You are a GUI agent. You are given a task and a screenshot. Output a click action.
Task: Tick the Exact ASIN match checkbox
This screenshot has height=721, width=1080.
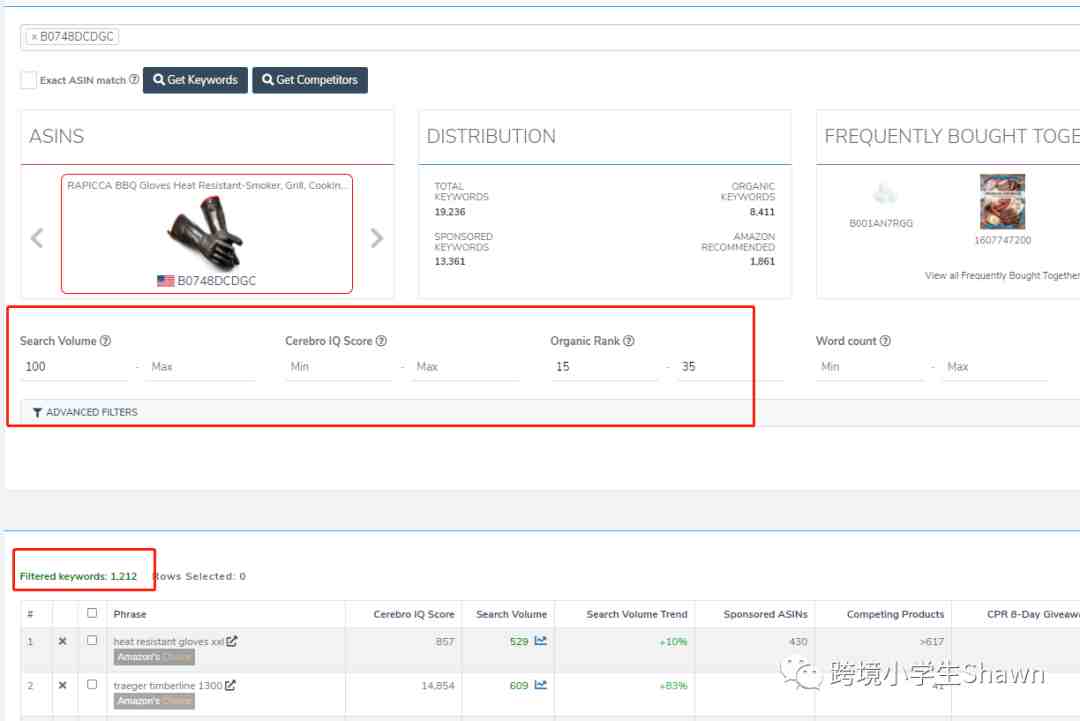[x=28, y=80]
